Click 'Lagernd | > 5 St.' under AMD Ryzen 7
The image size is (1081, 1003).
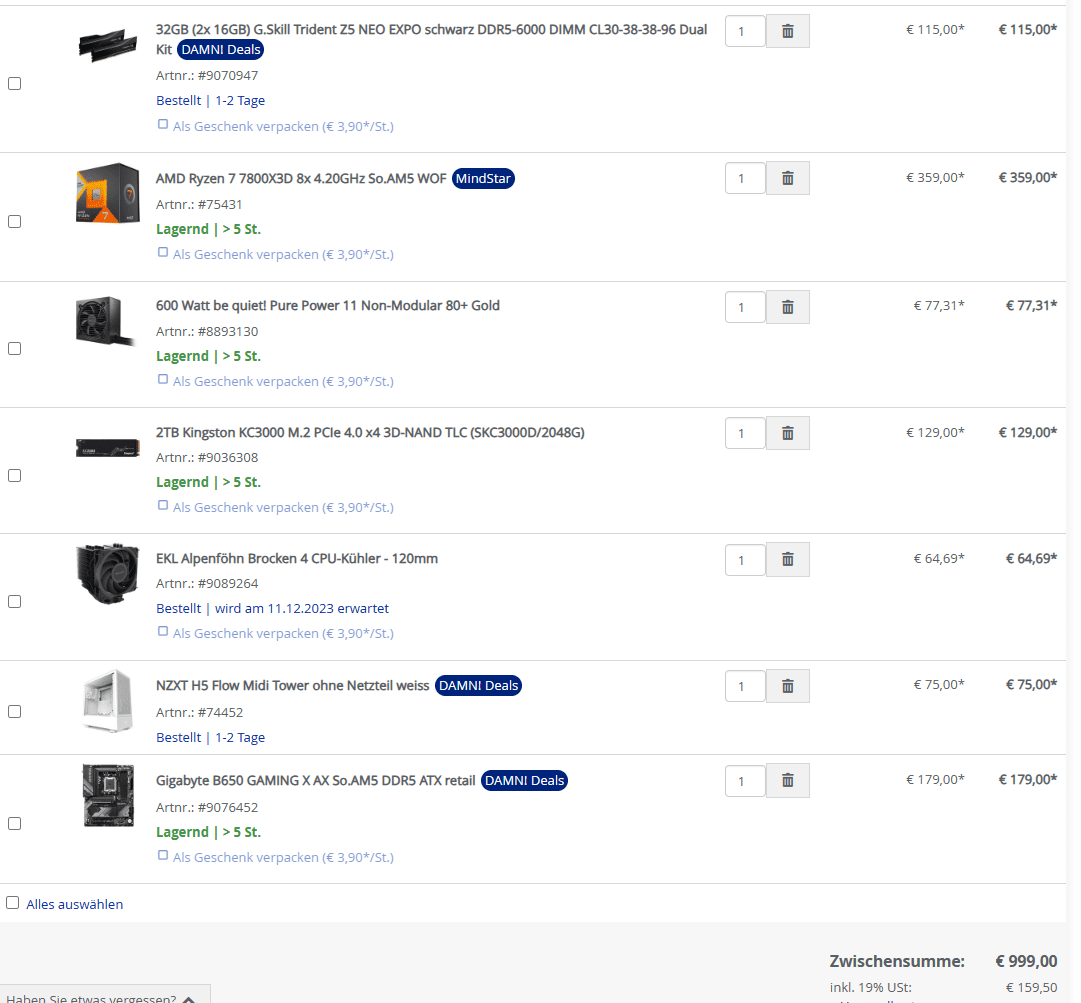(208, 229)
